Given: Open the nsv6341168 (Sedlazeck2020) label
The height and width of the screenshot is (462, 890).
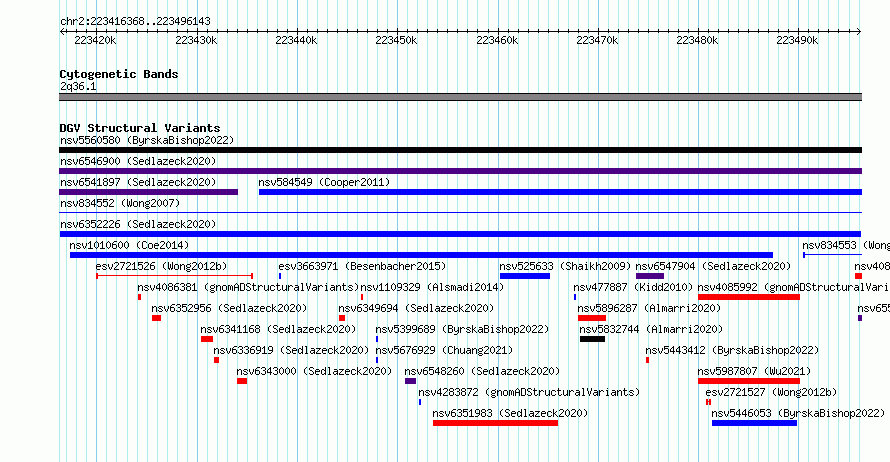Looking at the screenshot, I should click(278, 329).
